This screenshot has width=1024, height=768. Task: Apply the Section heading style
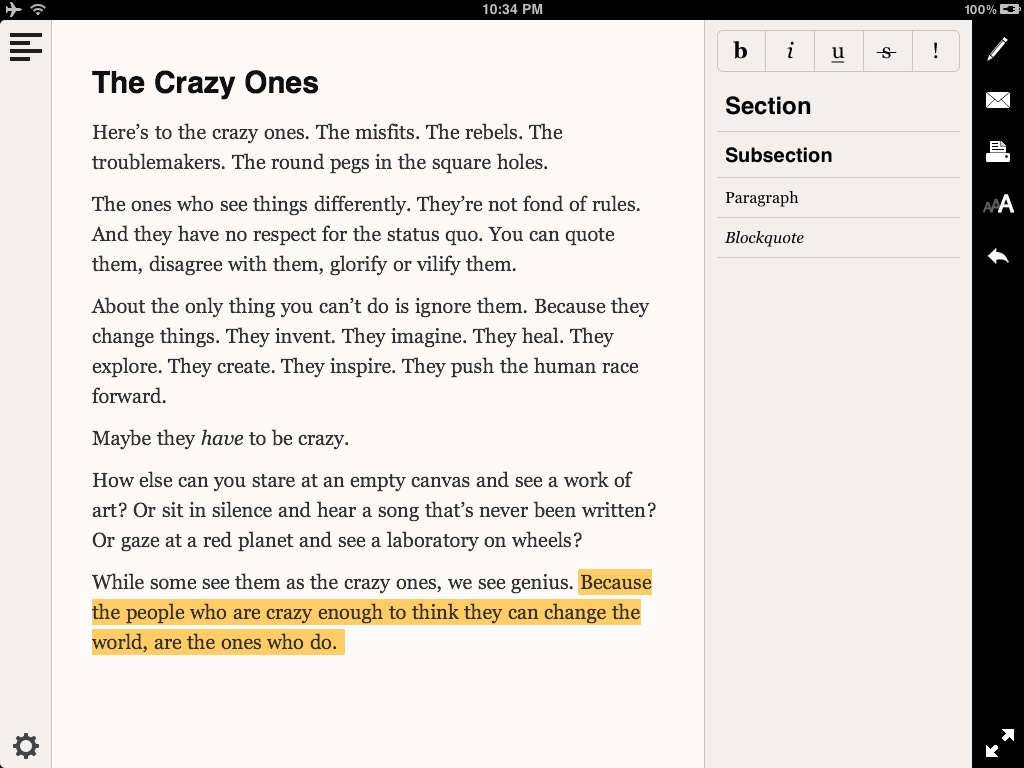coord(768,106)
